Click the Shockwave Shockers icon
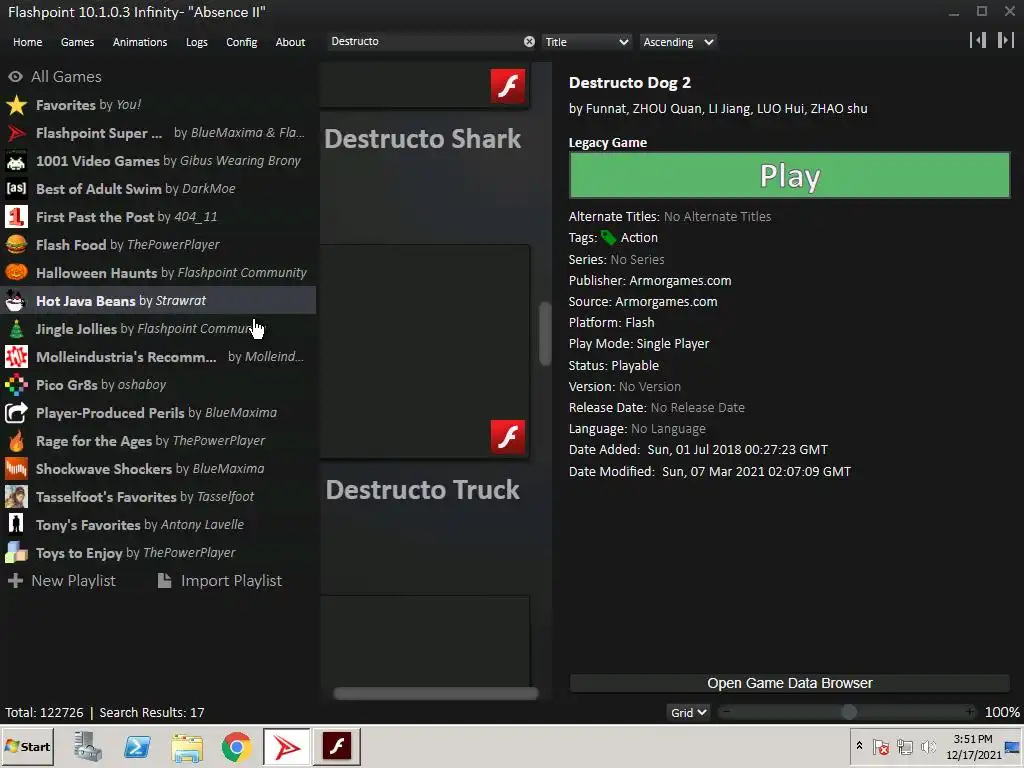This screenshot has width=1024, height=768. coord(16,469)
